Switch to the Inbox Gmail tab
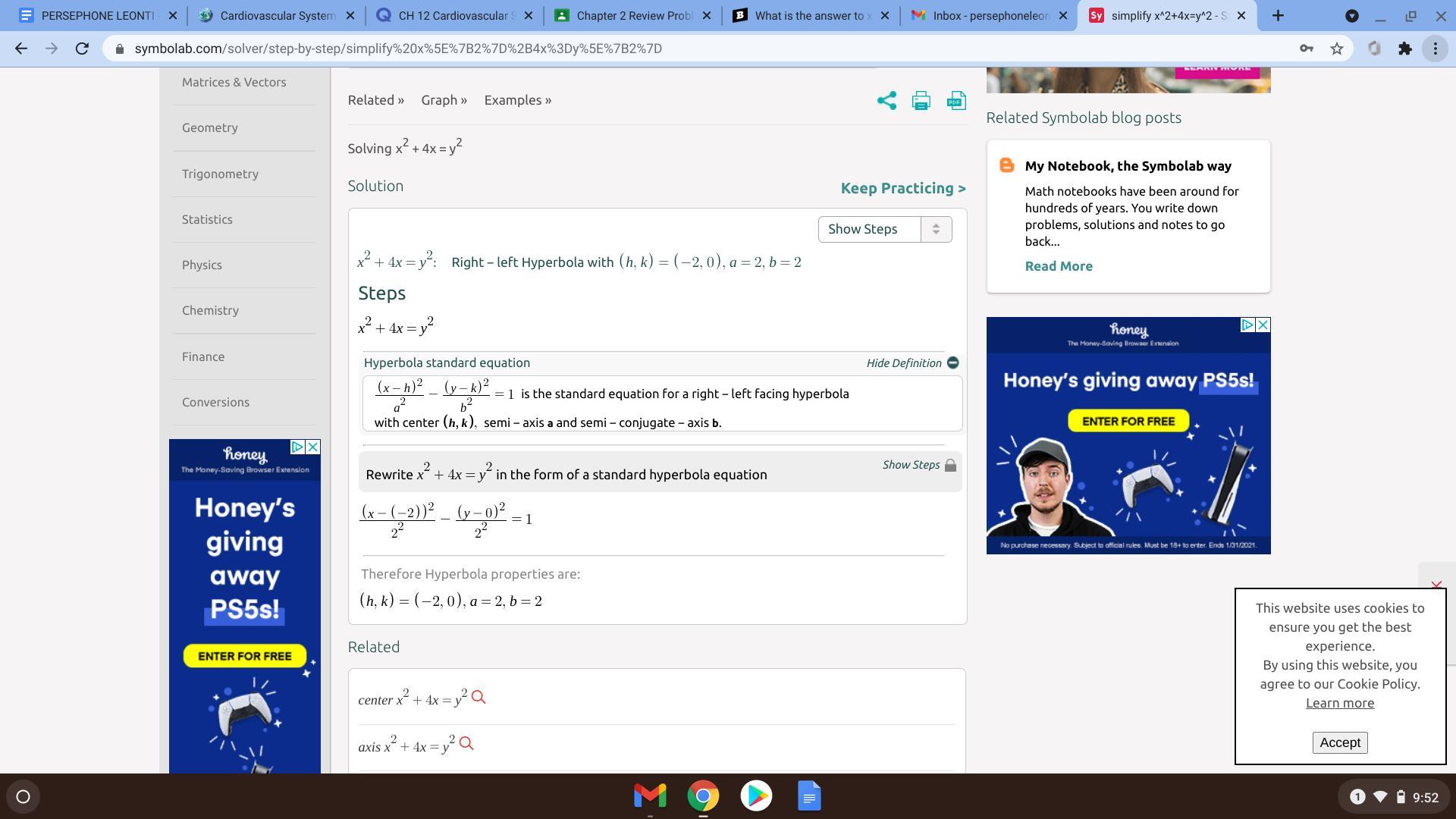The width and height of the screenshot is (1456, 819). [x=987, y=15]
